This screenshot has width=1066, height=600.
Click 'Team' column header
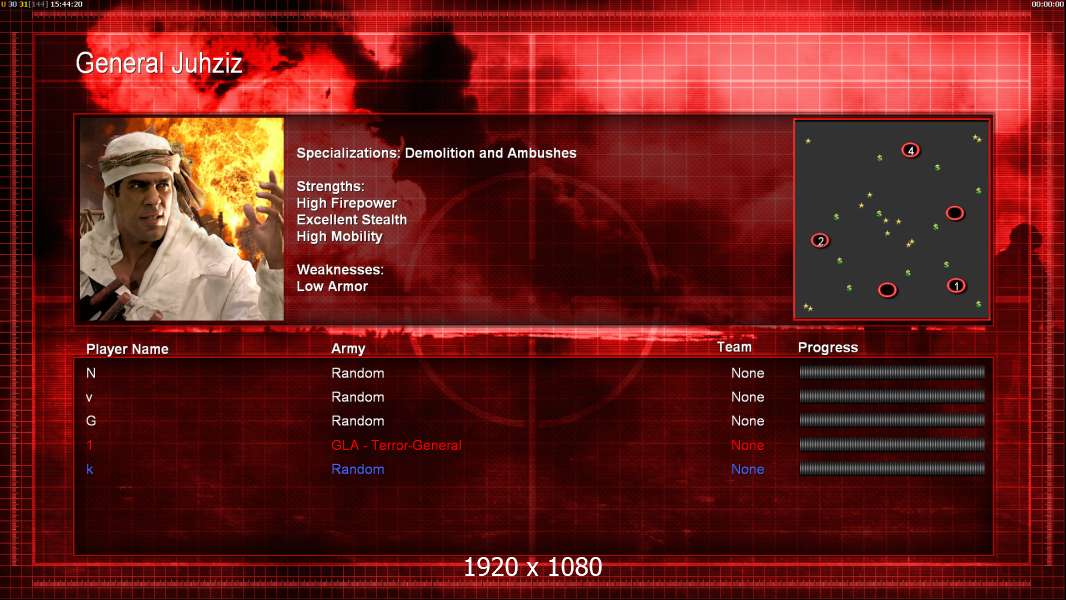point(734,347)
